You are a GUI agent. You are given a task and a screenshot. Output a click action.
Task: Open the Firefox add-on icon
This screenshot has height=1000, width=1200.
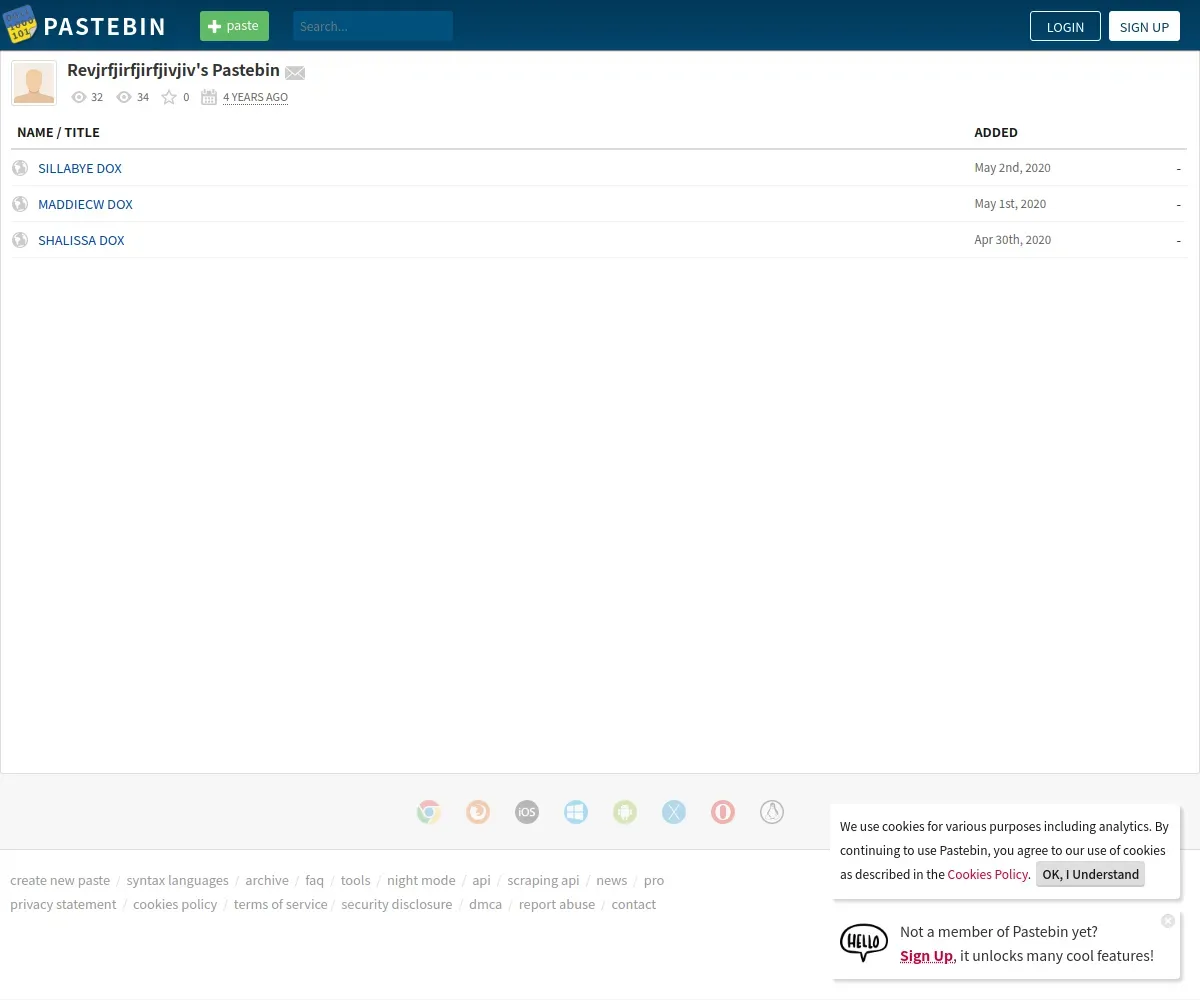478,812
